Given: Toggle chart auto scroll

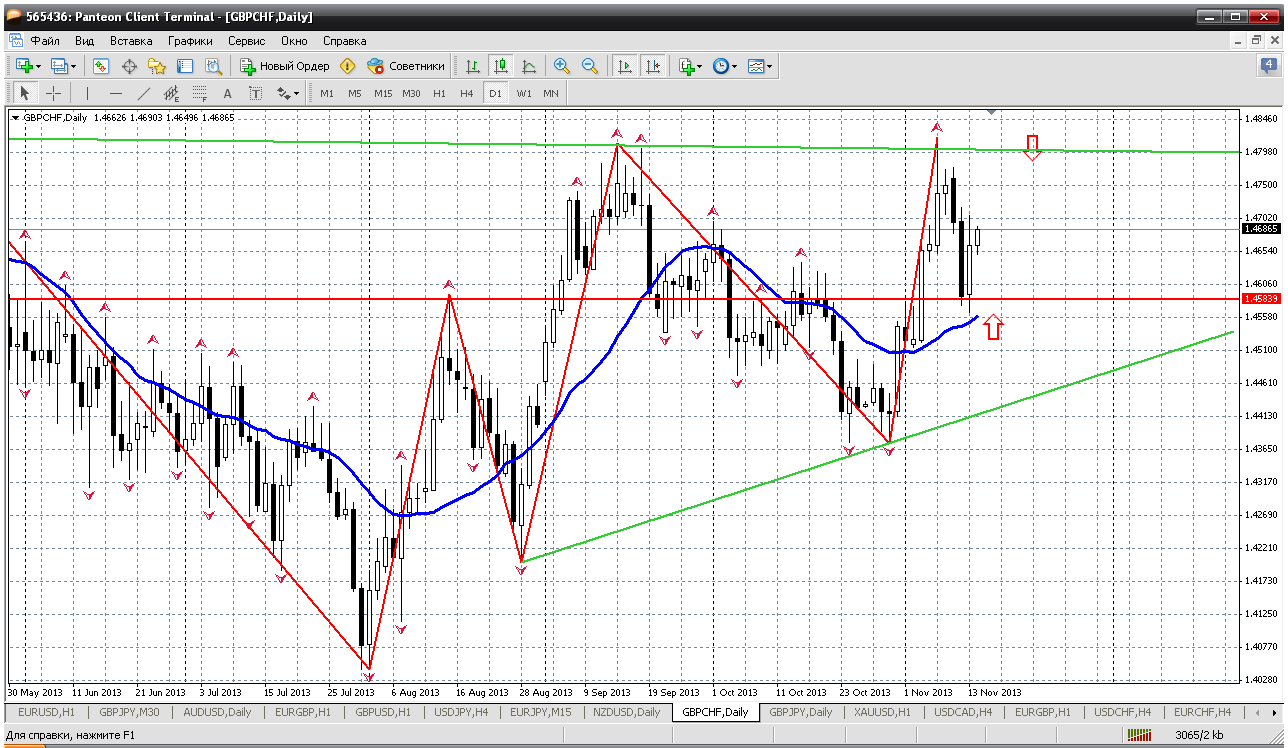Looking at the screenshot, I should (x=625, y=66).
